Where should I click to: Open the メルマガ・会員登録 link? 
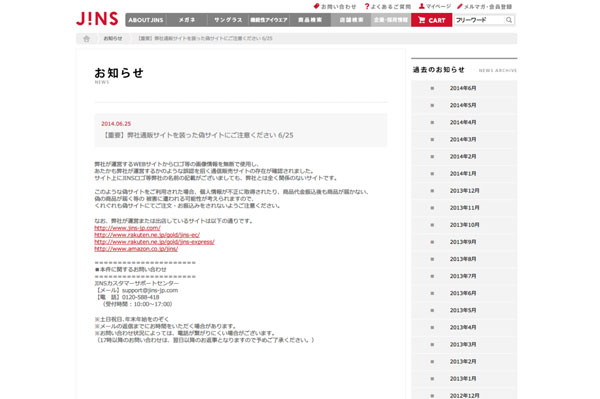(484, 7)
